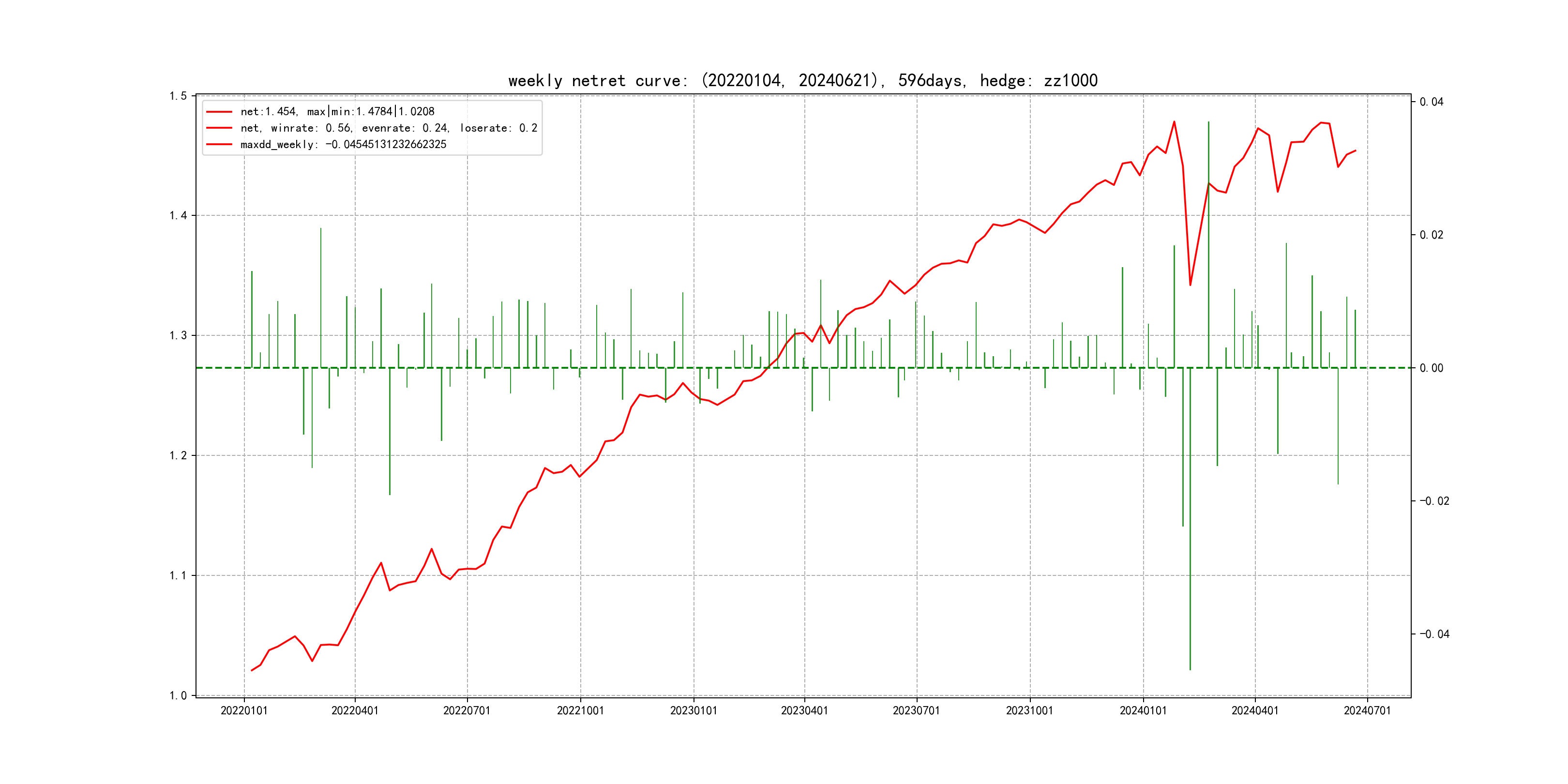Click x-axis label 20230401

pos(804,710)
